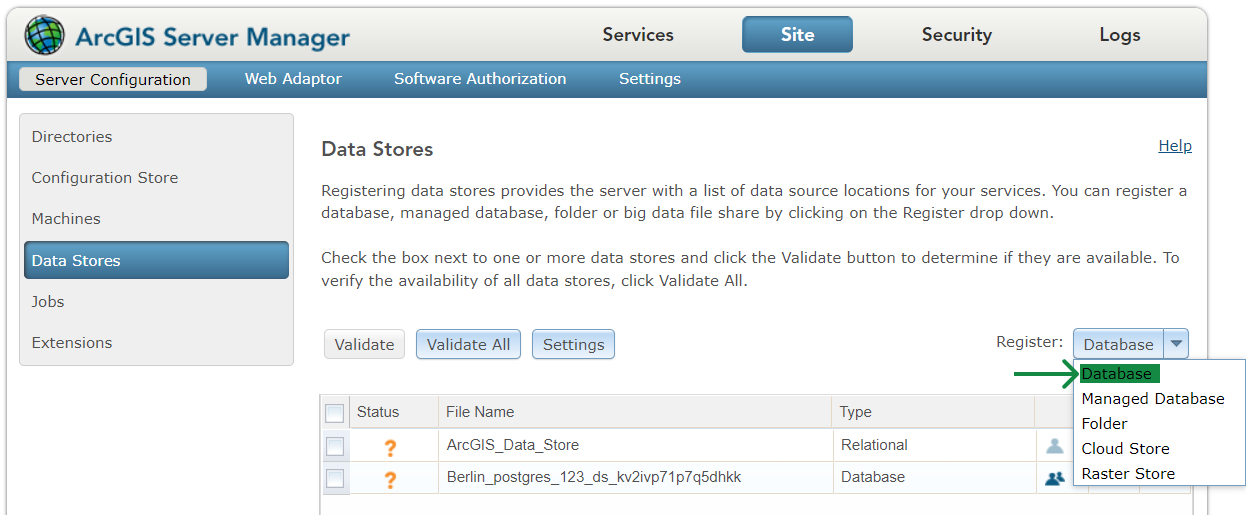
Task: Open the Site tab
Action: (797, 35)
